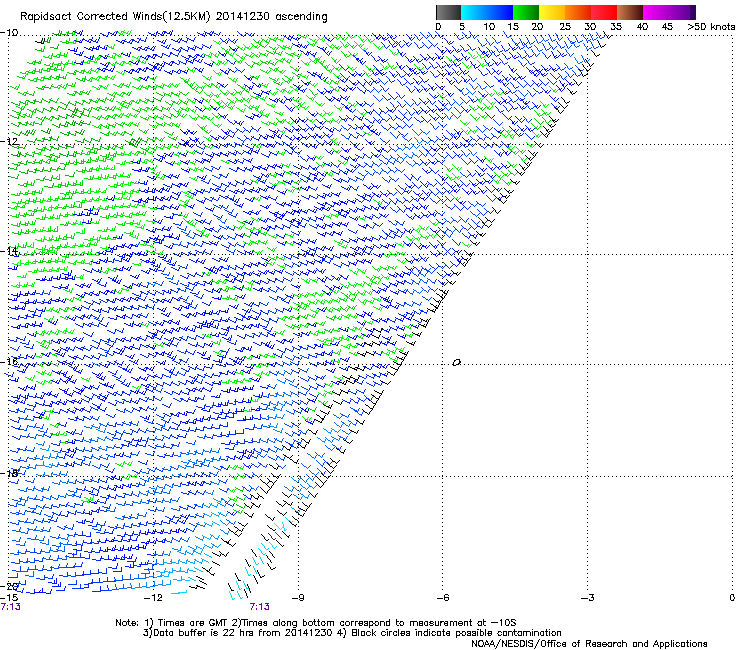Screen dimensions: 740x650
Task: Click the 'Rapidscat Corrected Winds(12.5KM) 20141230 ascending' title
Action: tap(174, 17)
